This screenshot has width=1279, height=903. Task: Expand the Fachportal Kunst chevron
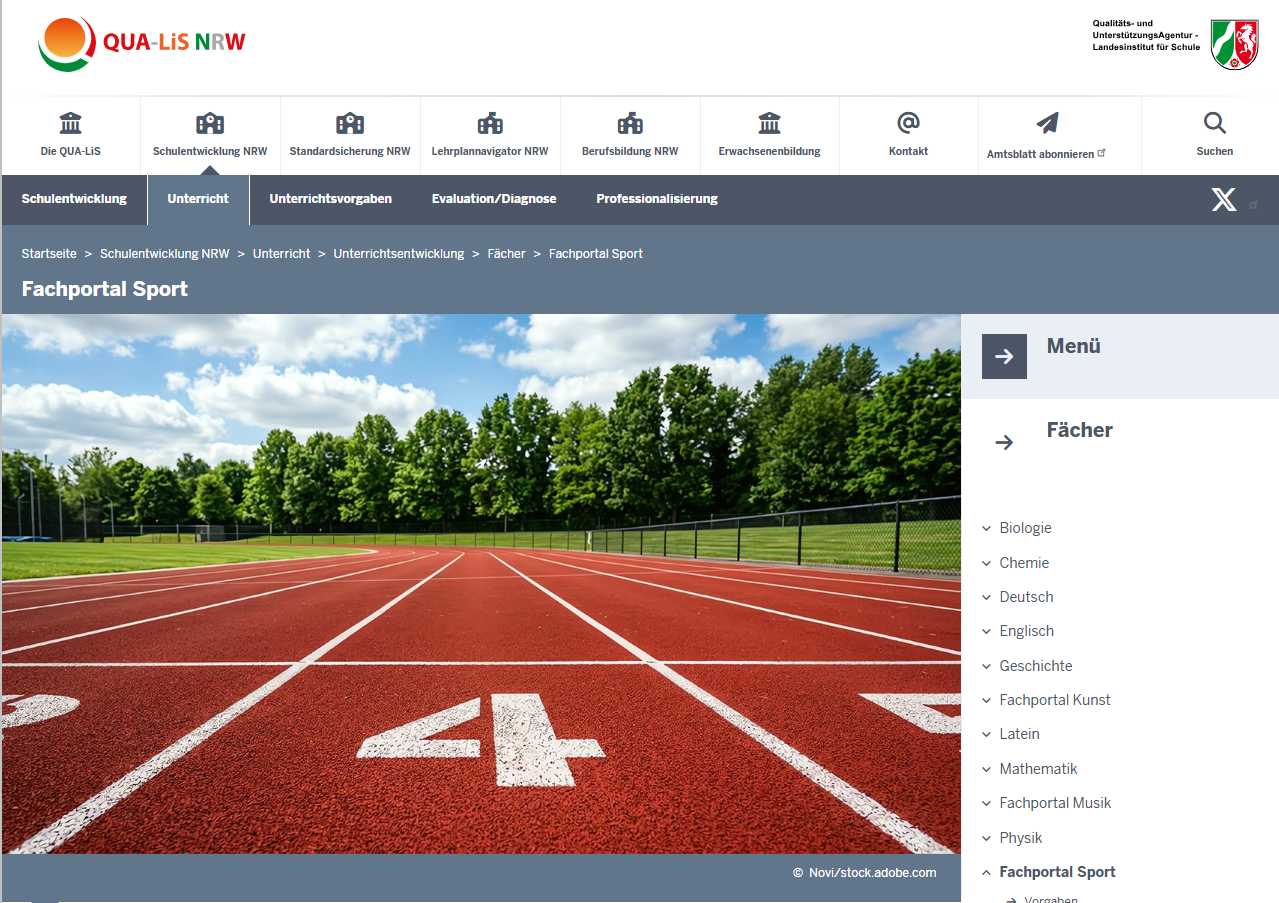(x=986, y=700)
